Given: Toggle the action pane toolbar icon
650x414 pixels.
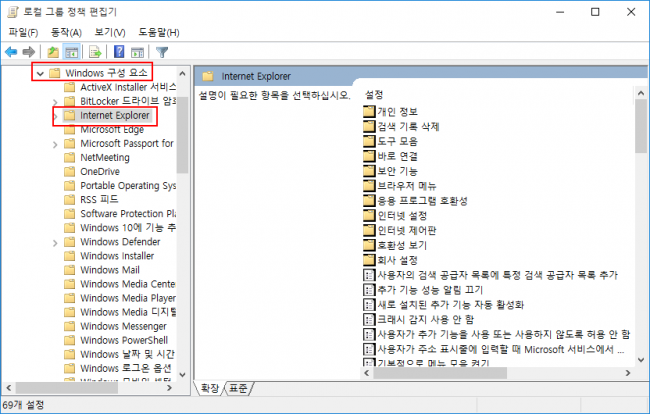Looking at the screenshot, I should coord(137,52).
